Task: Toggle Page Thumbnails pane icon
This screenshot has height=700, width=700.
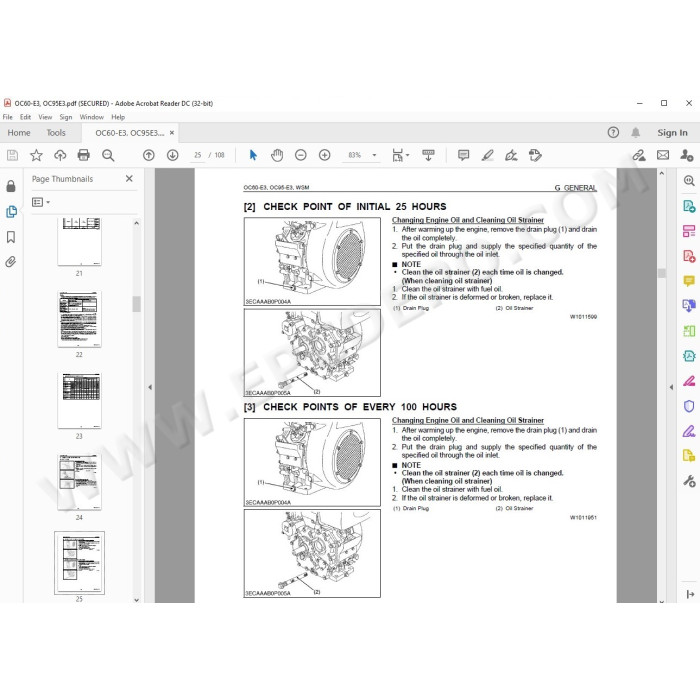Action: (12, 212)
